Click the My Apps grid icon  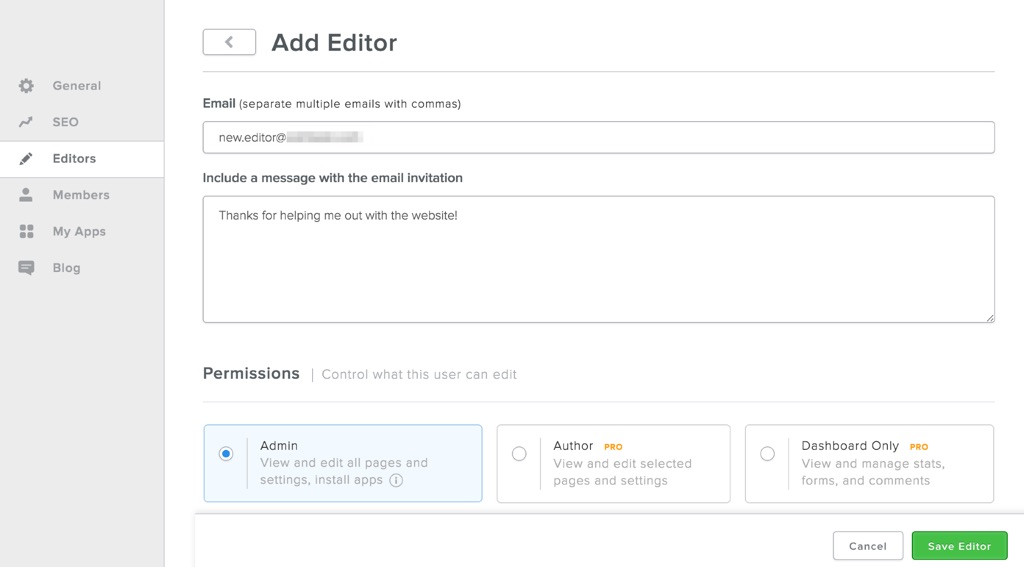tap(27, 232)
